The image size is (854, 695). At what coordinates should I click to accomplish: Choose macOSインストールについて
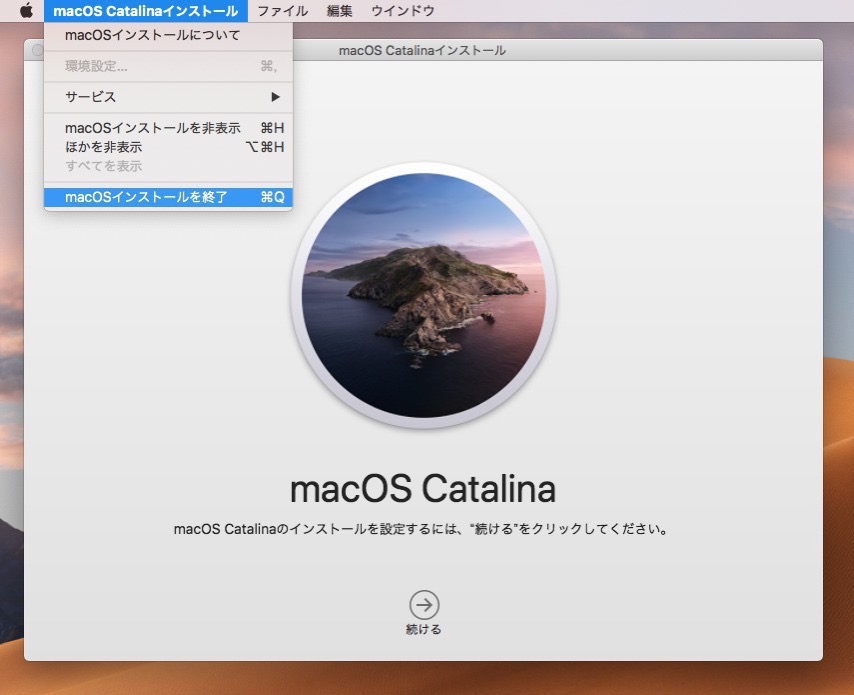pos(168,35)
